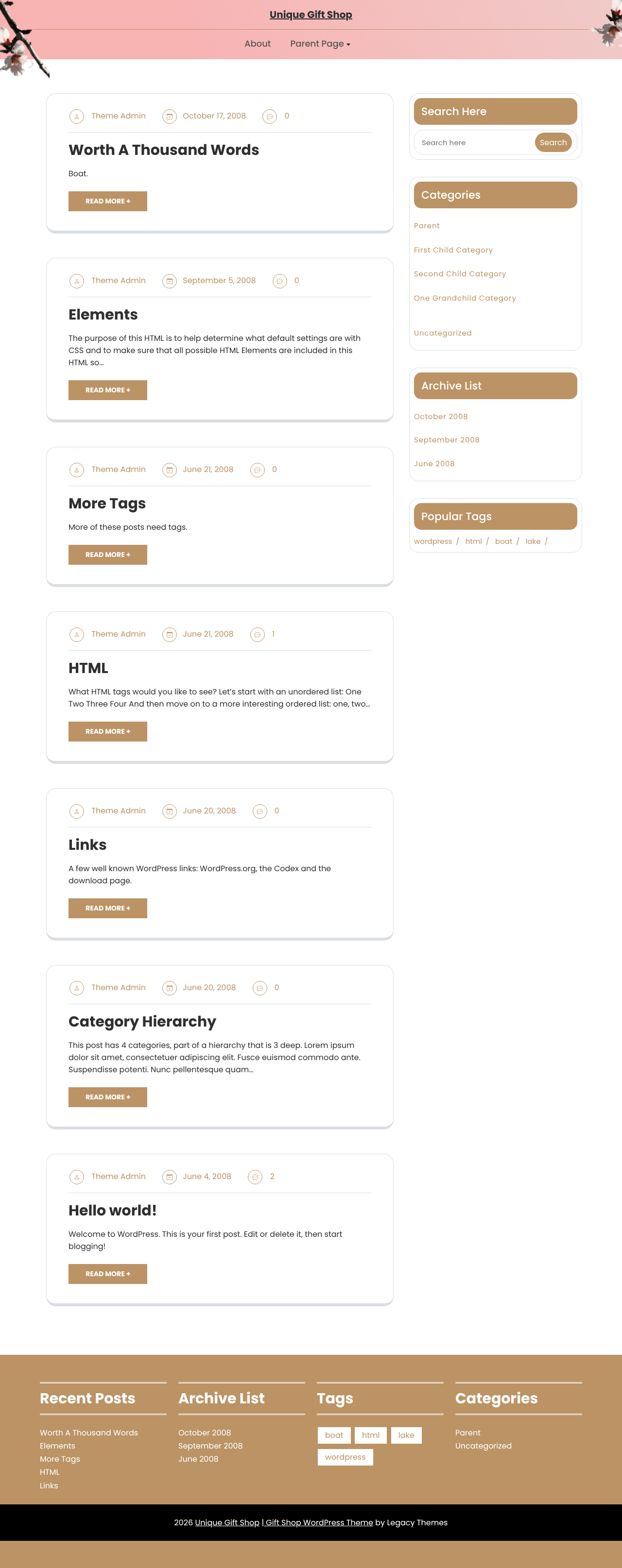
Task: Click calendar icon beside October 17, 2008
Action: [170, 116]
